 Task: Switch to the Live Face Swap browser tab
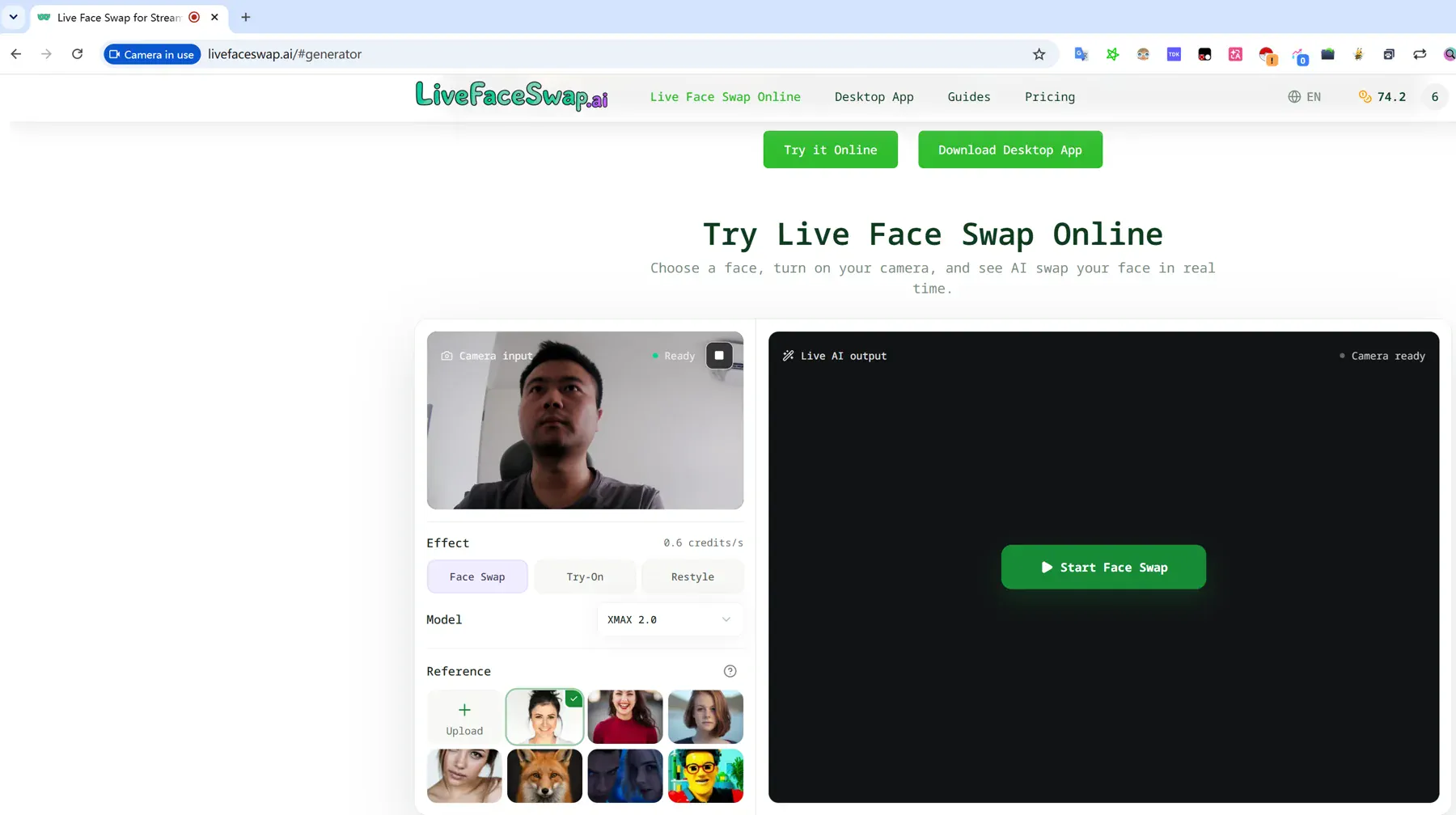(x=118, y=17)
